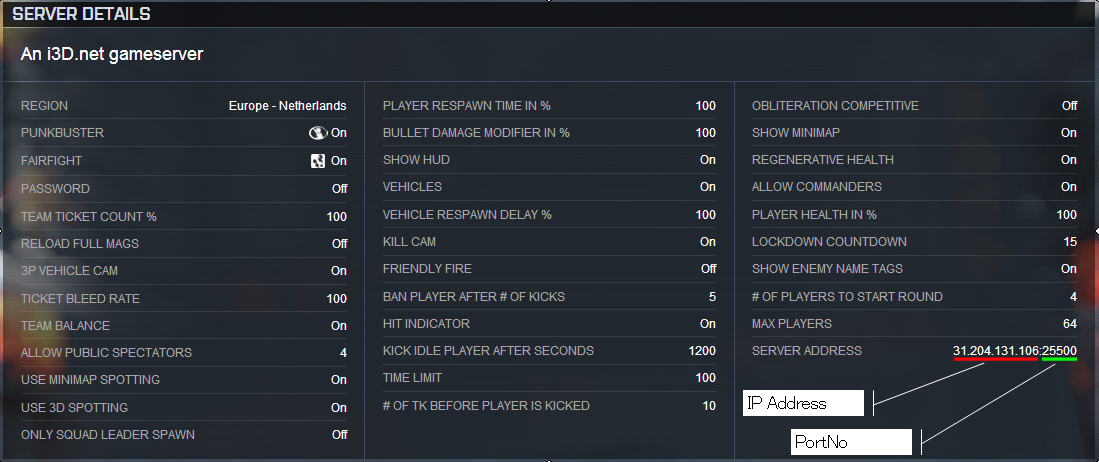Select the Only Squad Leader Spawn row
Image resolution: width=1099 pixels, height=462 pixels.
(184, 435)
